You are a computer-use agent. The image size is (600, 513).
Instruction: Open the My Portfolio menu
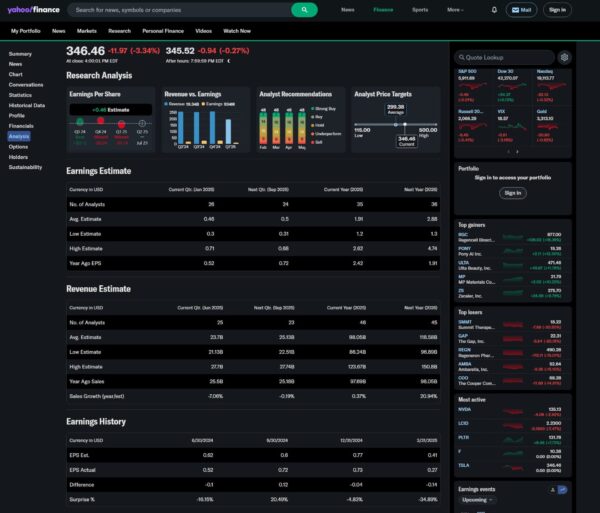(26, 31)
